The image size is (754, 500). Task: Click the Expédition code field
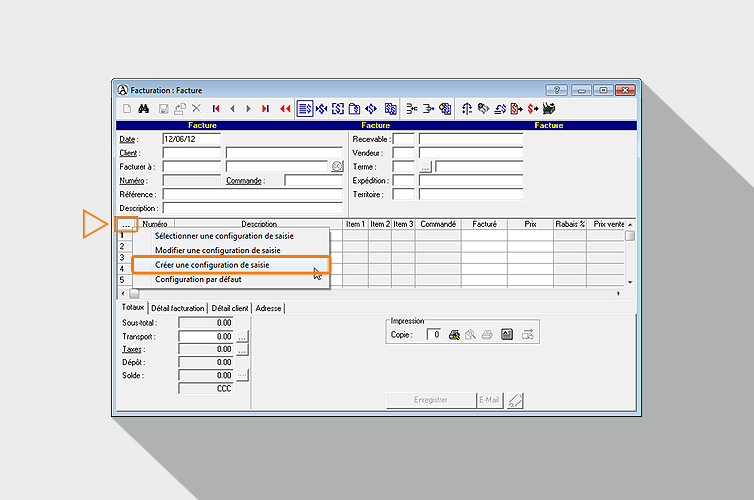[403, 181]
